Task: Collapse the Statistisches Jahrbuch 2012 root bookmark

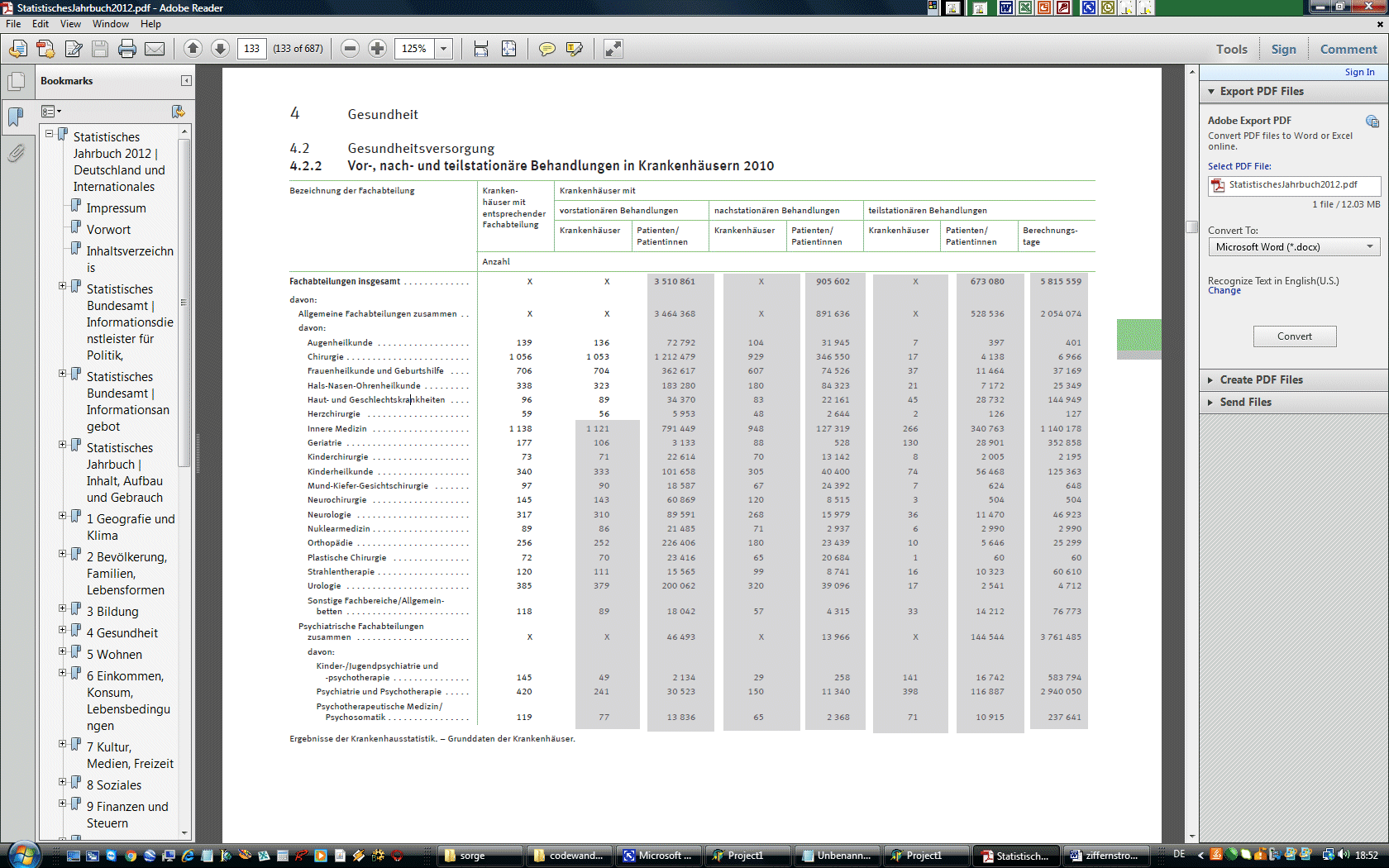Action: pos(50,132)
